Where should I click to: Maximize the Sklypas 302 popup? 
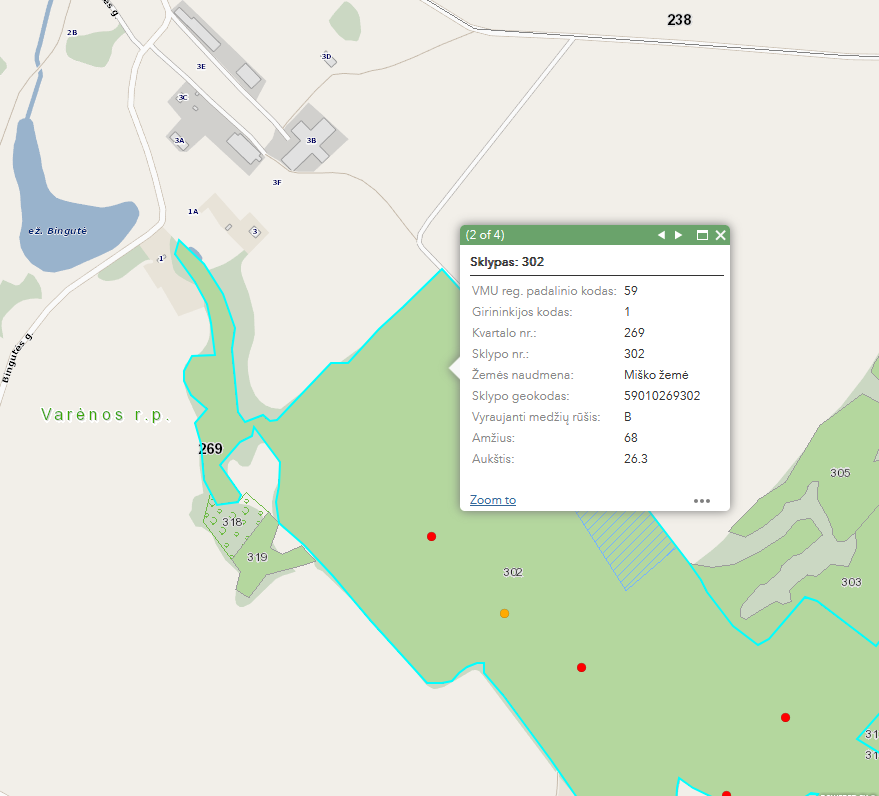click(x=702, y=235)
